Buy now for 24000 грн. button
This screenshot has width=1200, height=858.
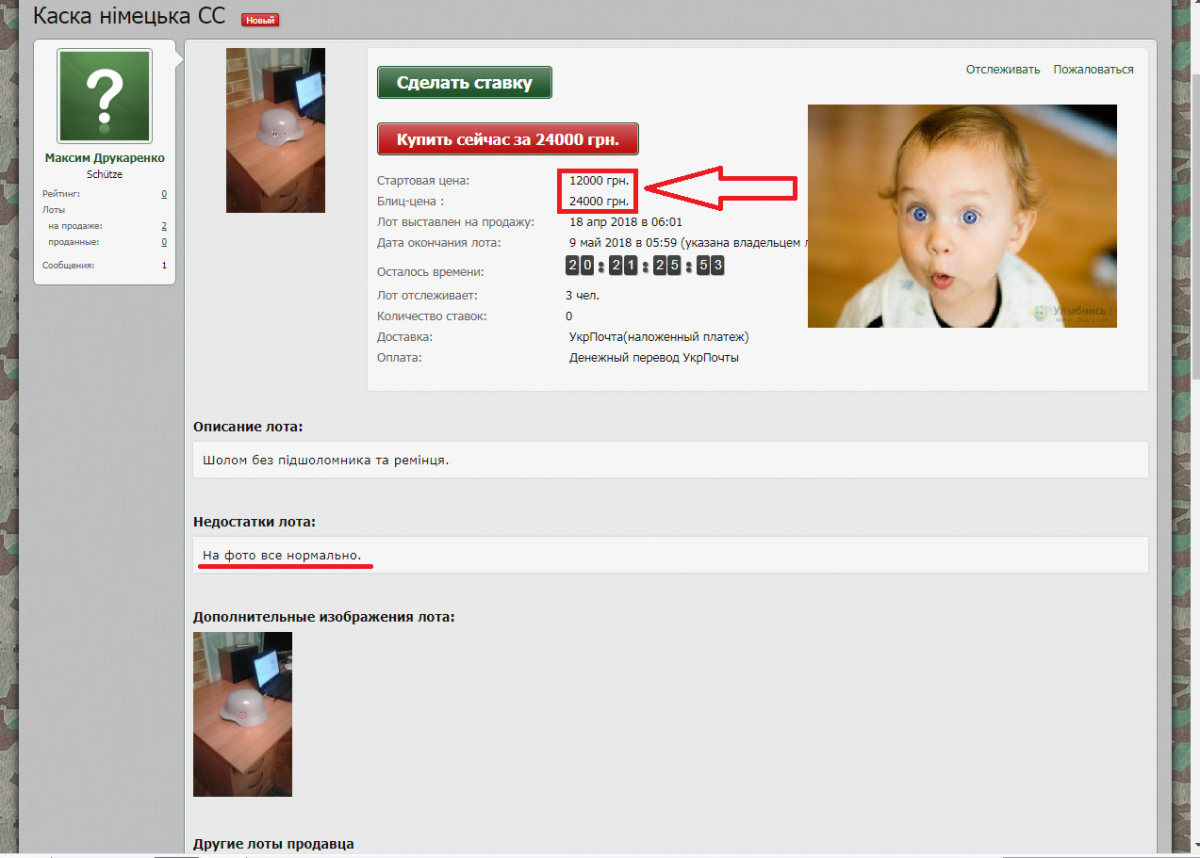[507, 139]
